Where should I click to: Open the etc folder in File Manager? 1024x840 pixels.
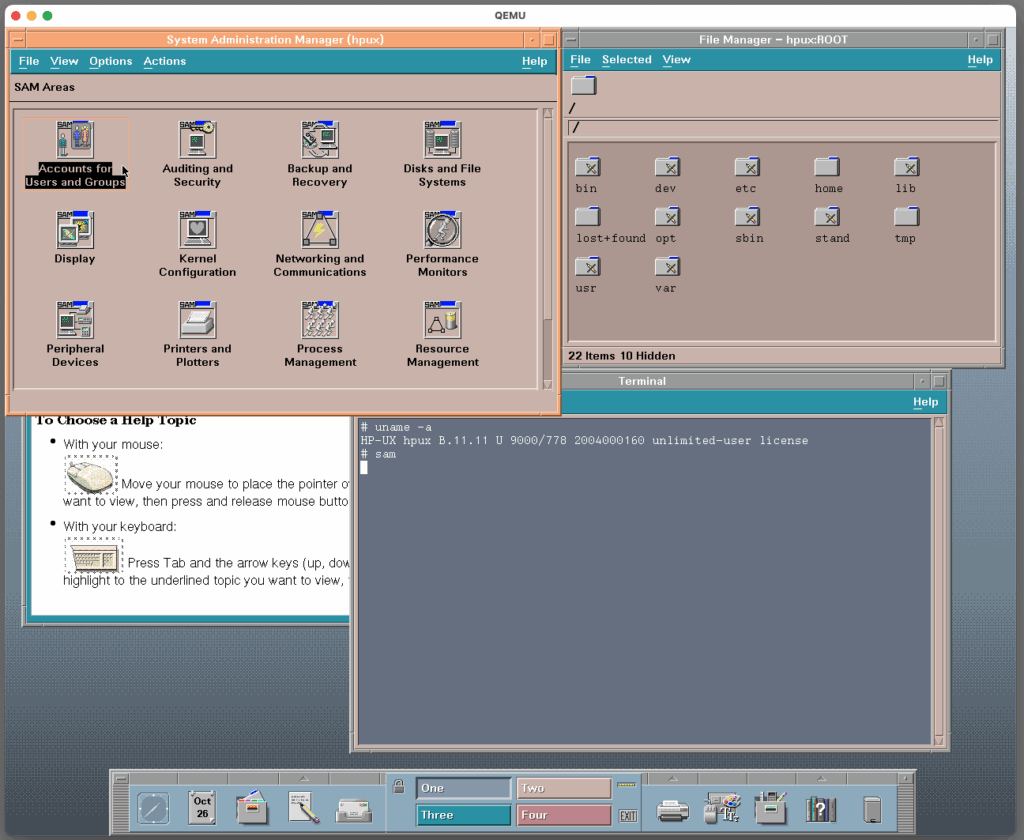[x=746, y=167]
